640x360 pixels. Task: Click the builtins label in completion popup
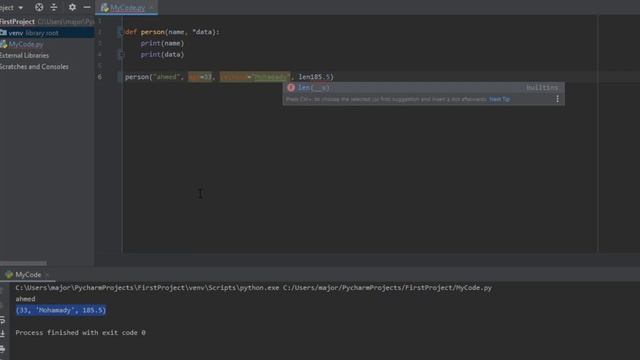542,88
